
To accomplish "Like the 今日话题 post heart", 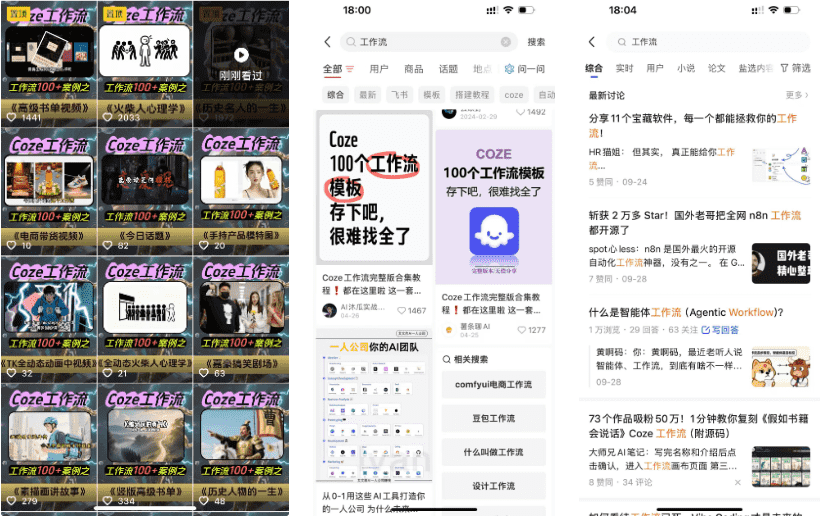I will pos(108,245).
